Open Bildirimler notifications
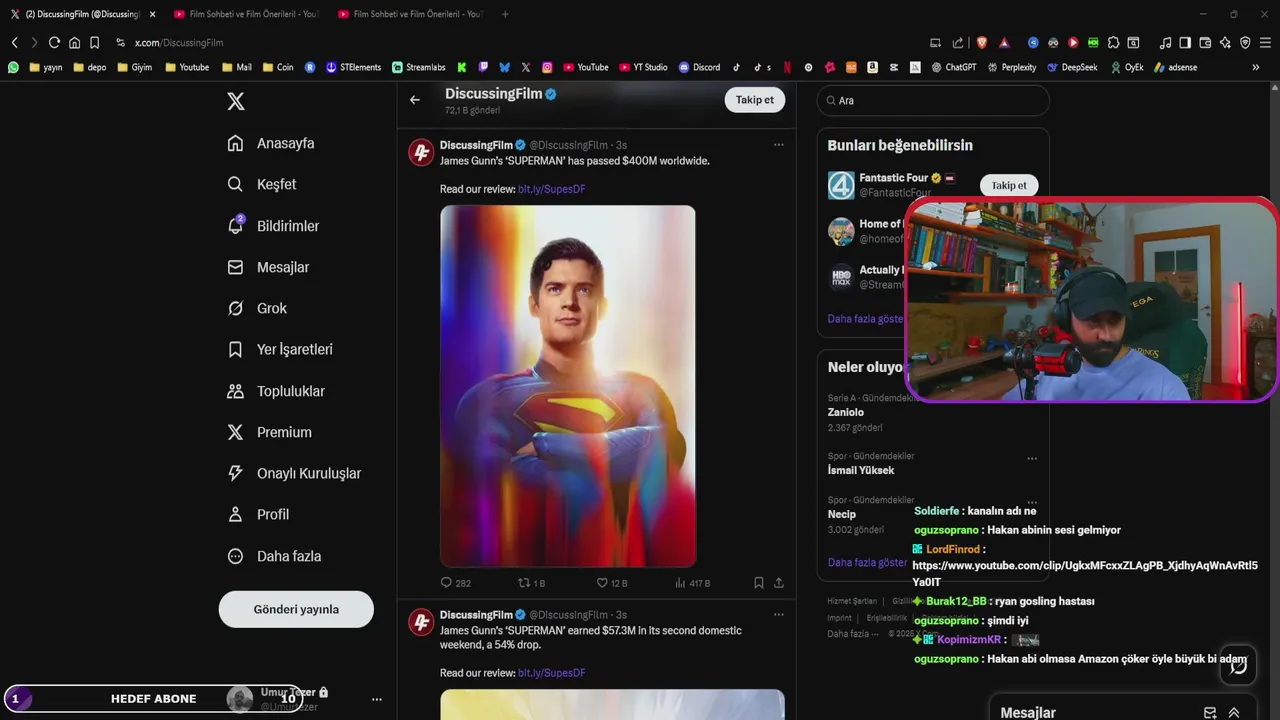The image size is (1280, 720). click(x=273, y=226)
